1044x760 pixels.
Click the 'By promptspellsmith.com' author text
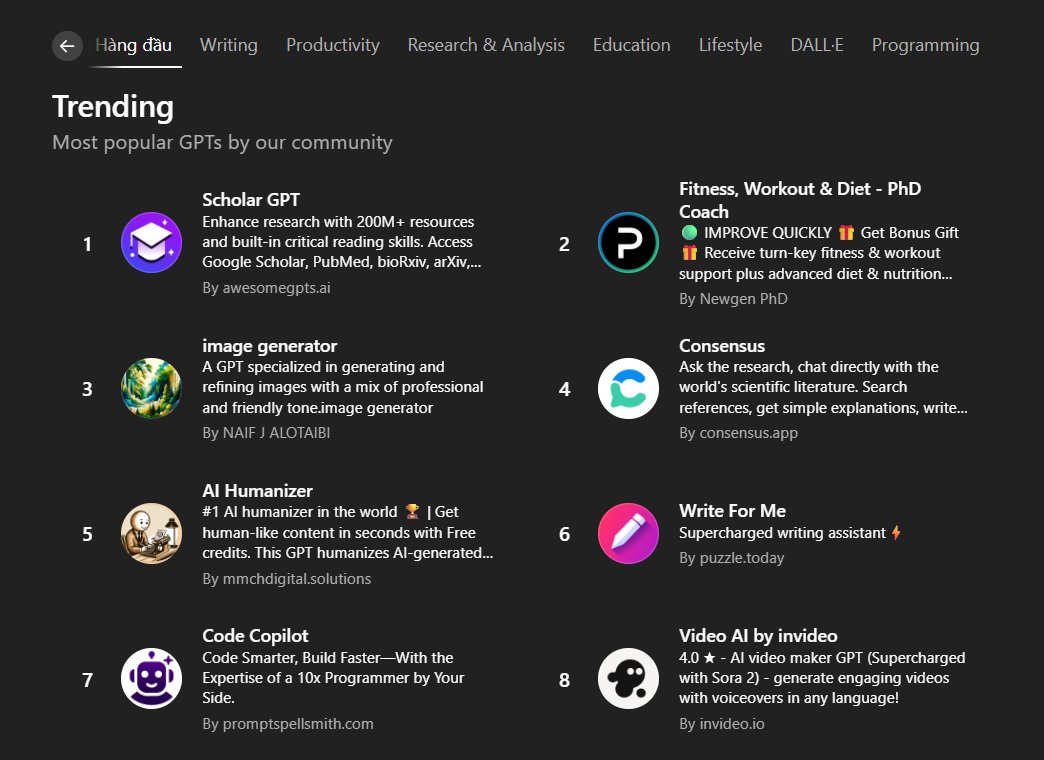288,724
